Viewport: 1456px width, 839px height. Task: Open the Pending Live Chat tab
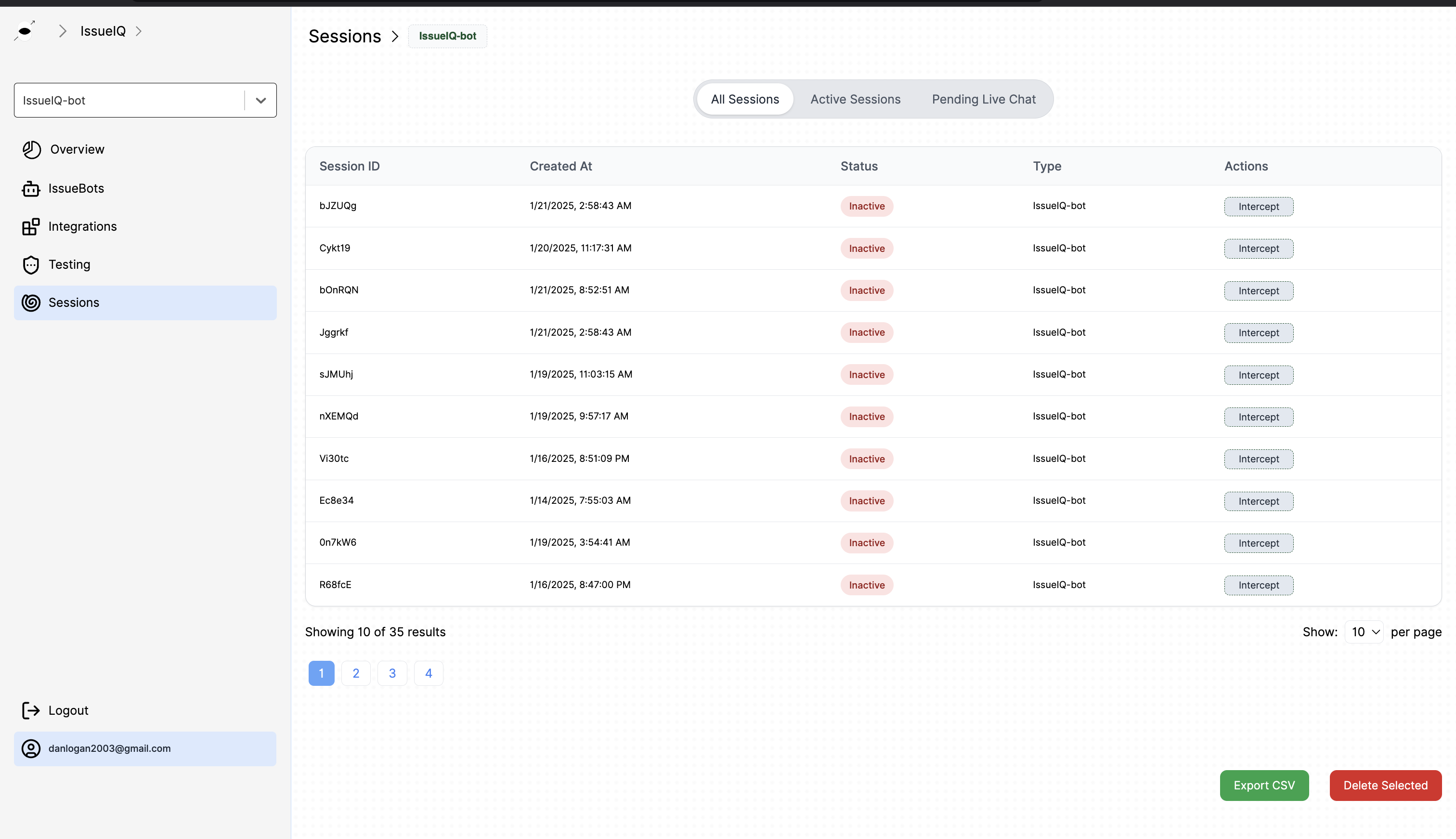pos(984,99)
